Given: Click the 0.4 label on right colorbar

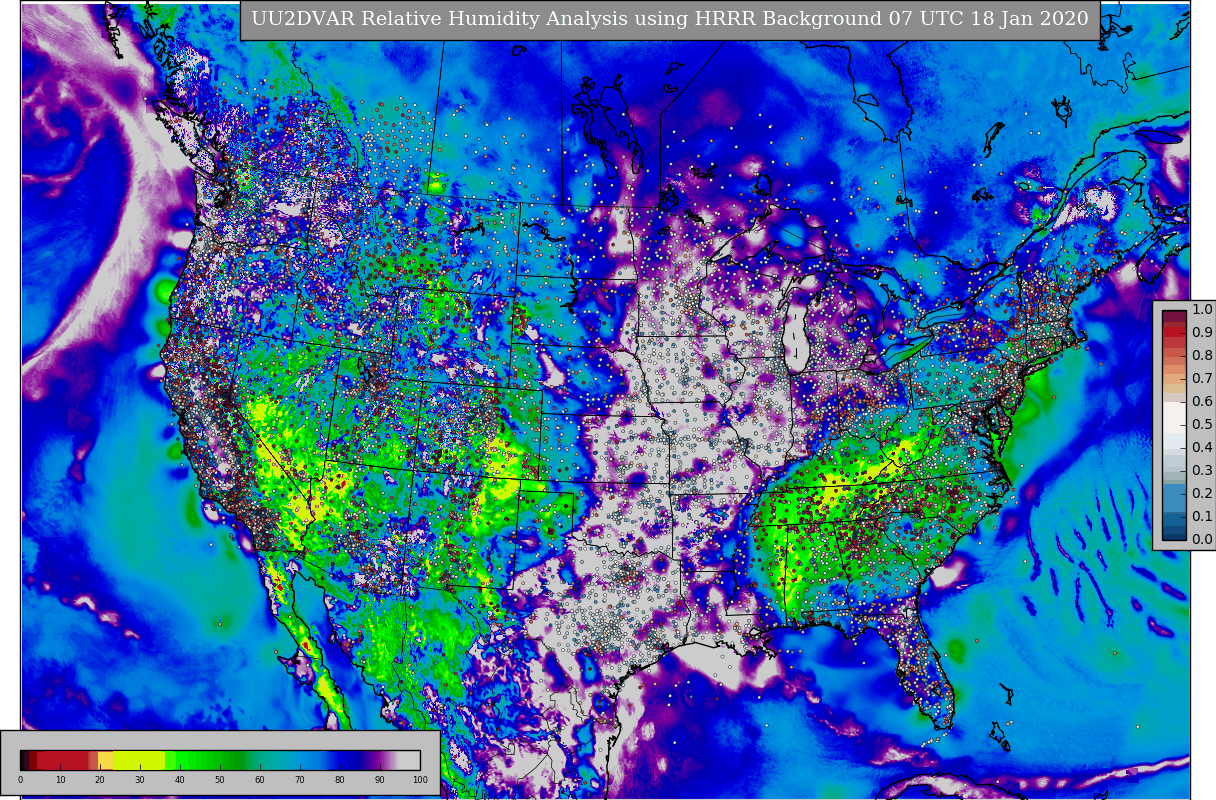Looking at the screenshot, I should pos(1202,448).
